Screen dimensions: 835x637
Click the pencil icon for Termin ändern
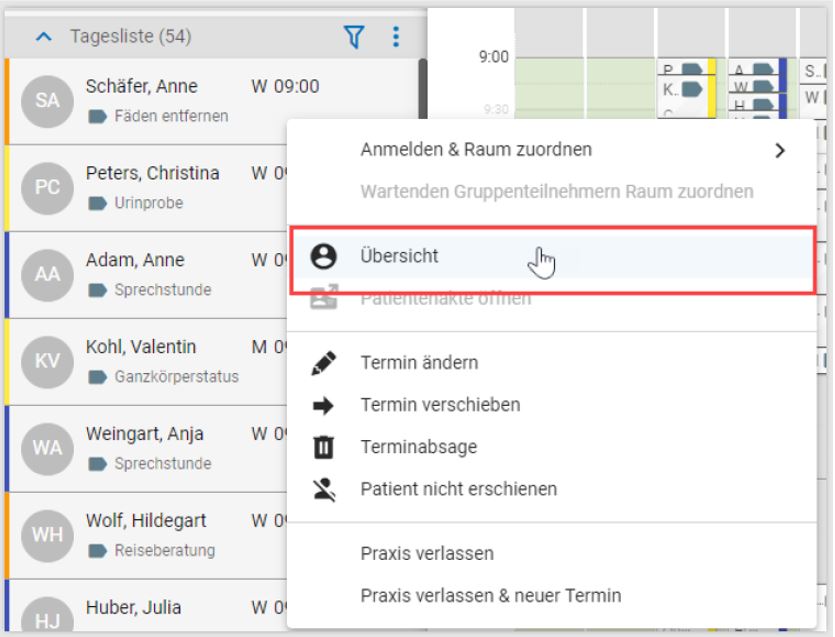coord(323,363)
